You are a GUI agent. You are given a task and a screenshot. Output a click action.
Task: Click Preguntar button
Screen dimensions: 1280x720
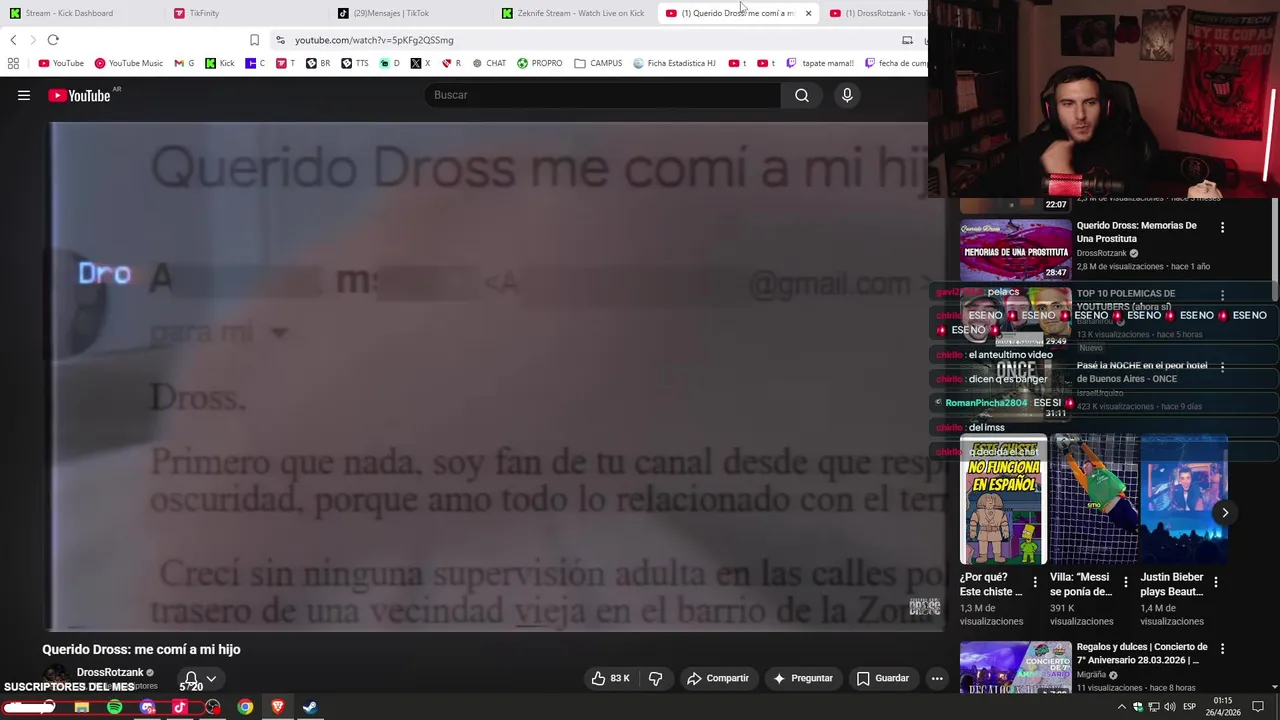click(803, 678)
